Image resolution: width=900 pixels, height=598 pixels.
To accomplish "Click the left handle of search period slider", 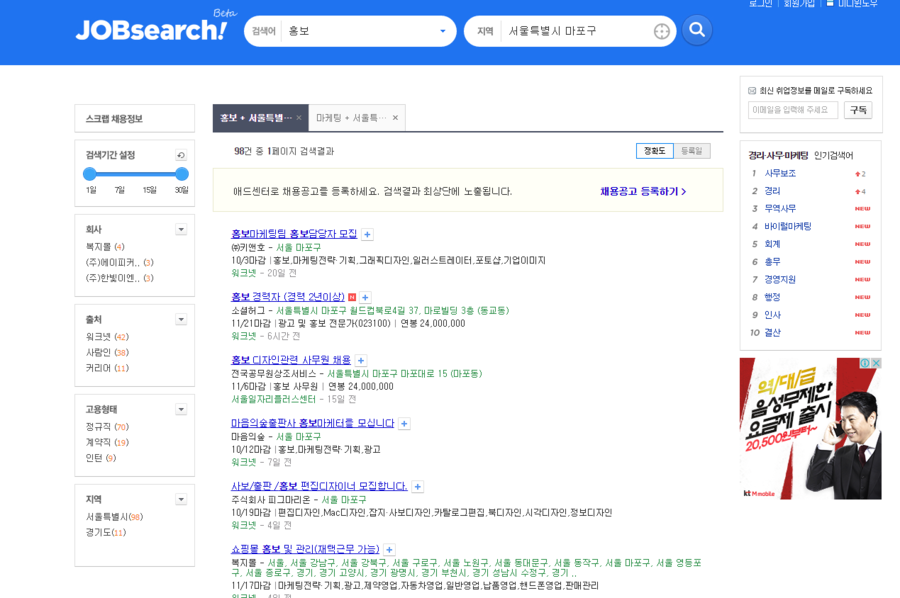I will click(x=90, y=174).
